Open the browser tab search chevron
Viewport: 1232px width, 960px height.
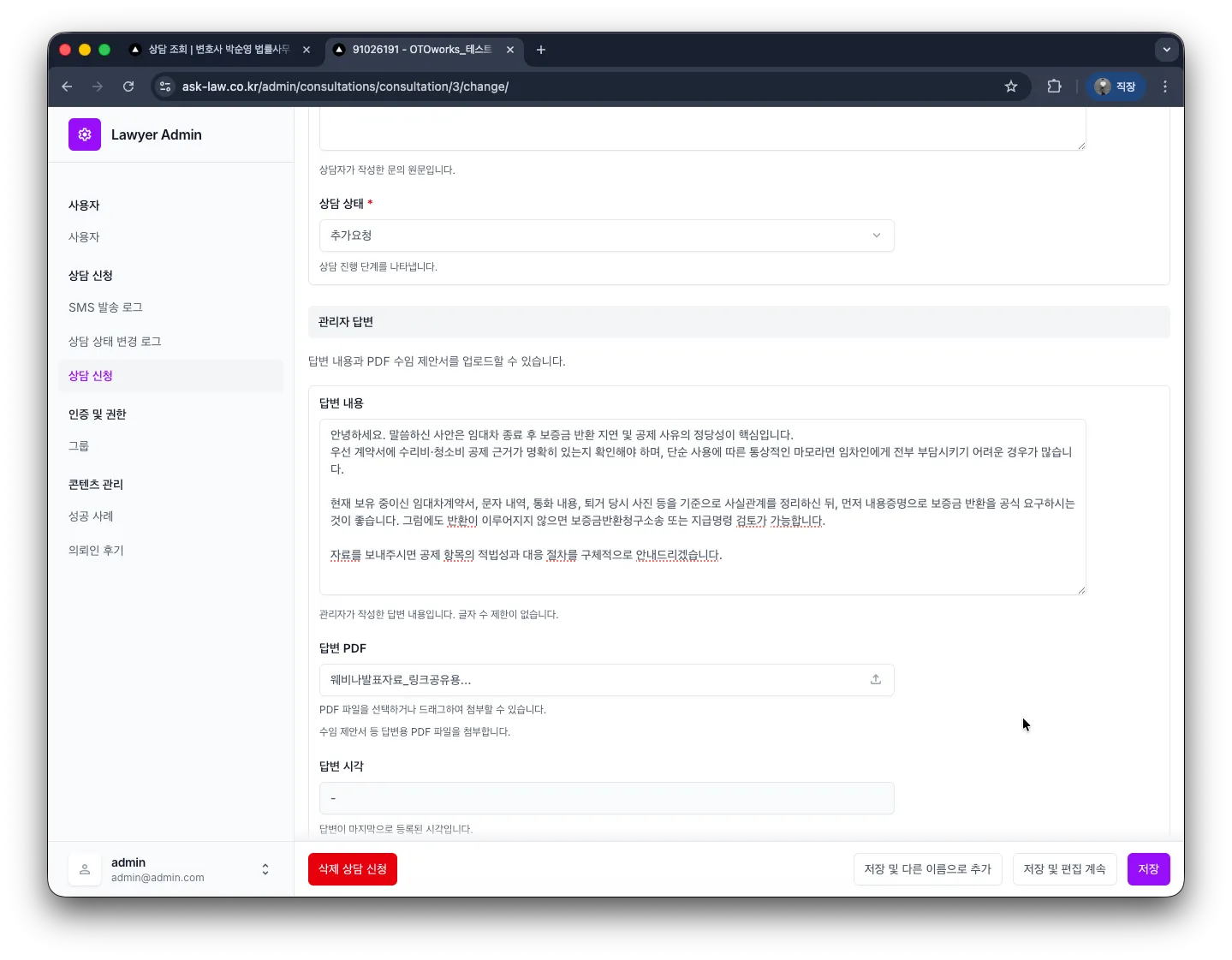click(1166, 50)
